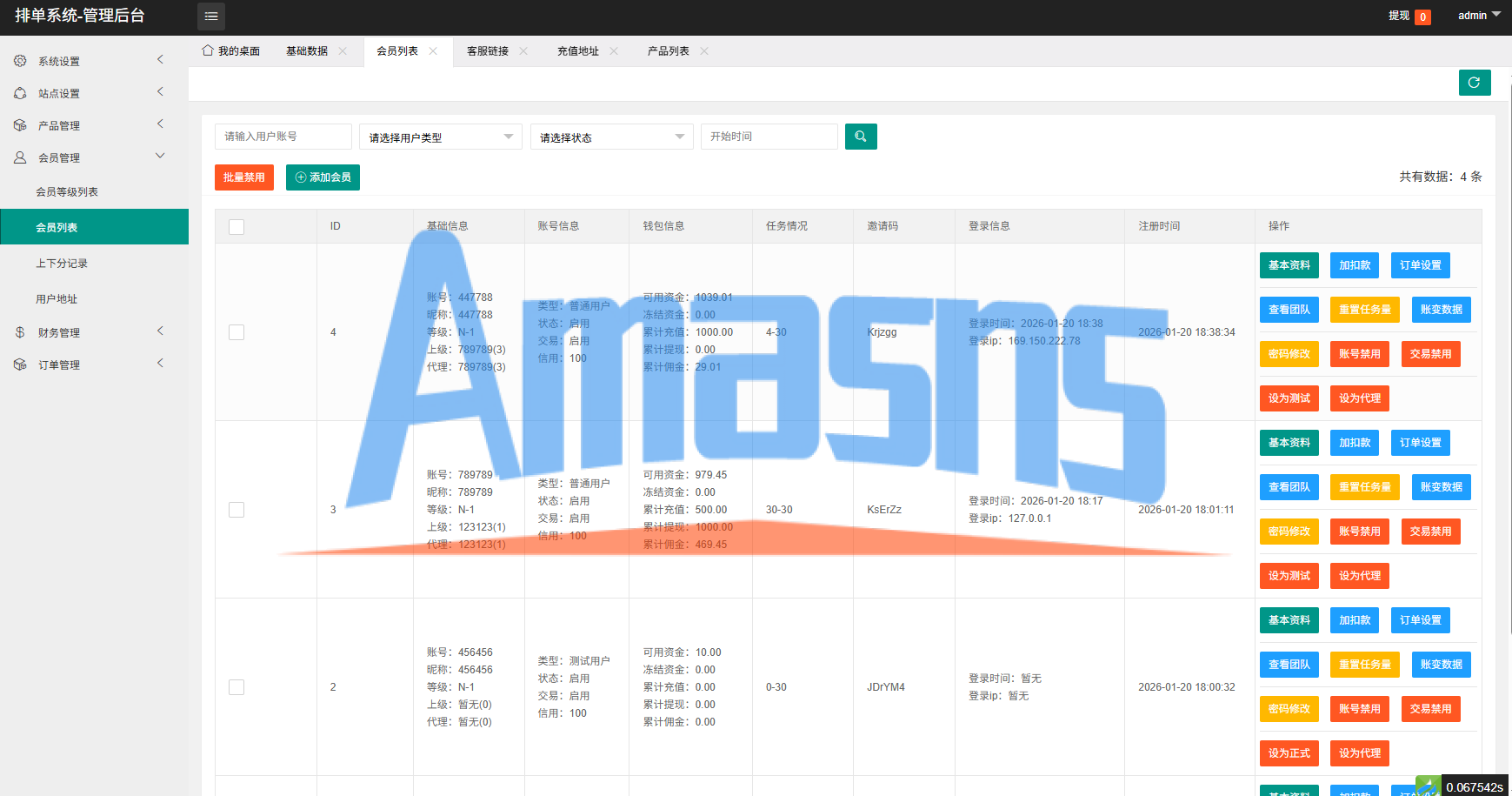The width and height of the screenshot is (1512, 796).
Task: Click the green refresh icon button
Action: pyautogui.click(x=1475, y=83)
